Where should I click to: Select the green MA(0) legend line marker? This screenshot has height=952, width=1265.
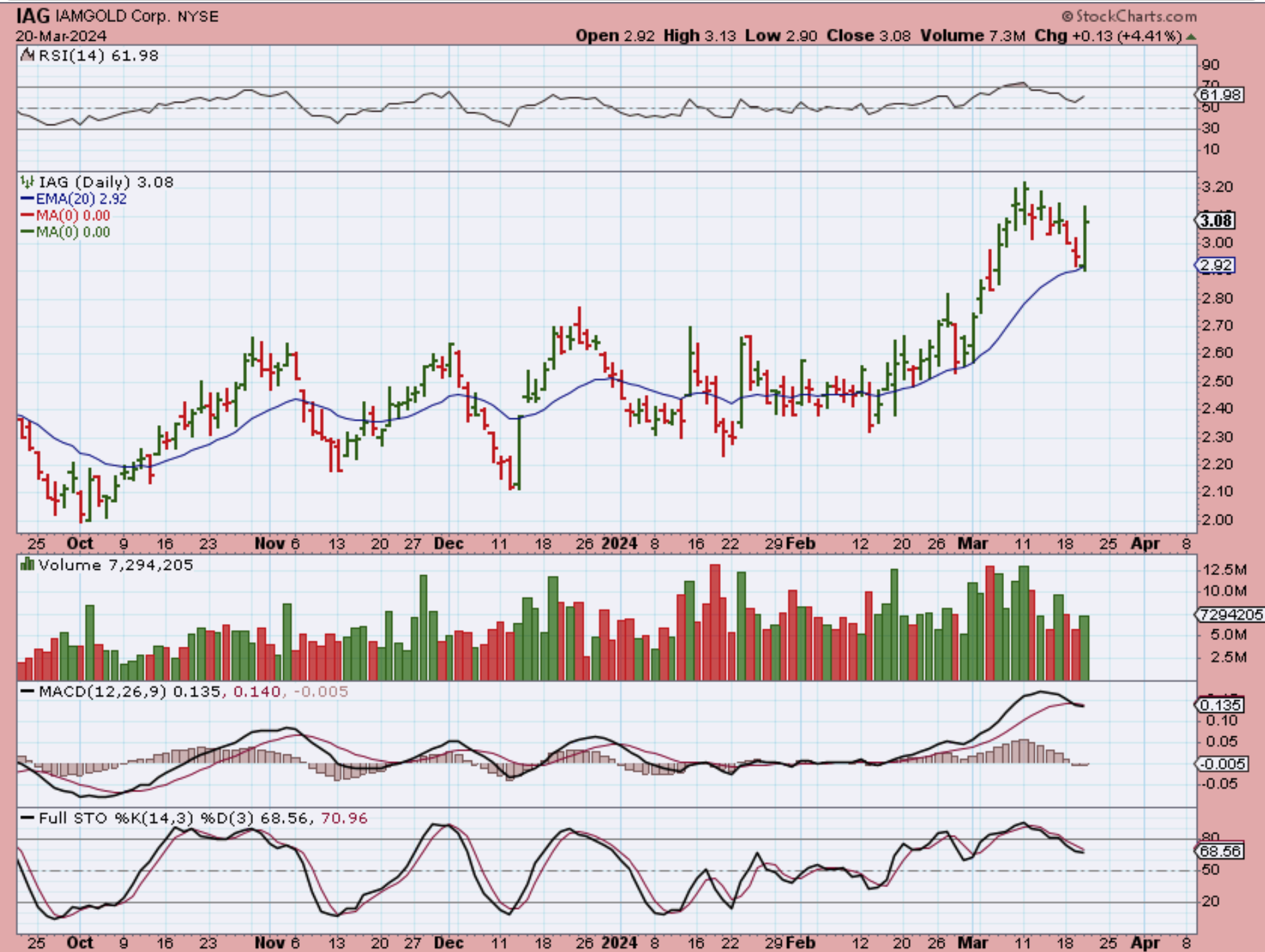[27, 232]
